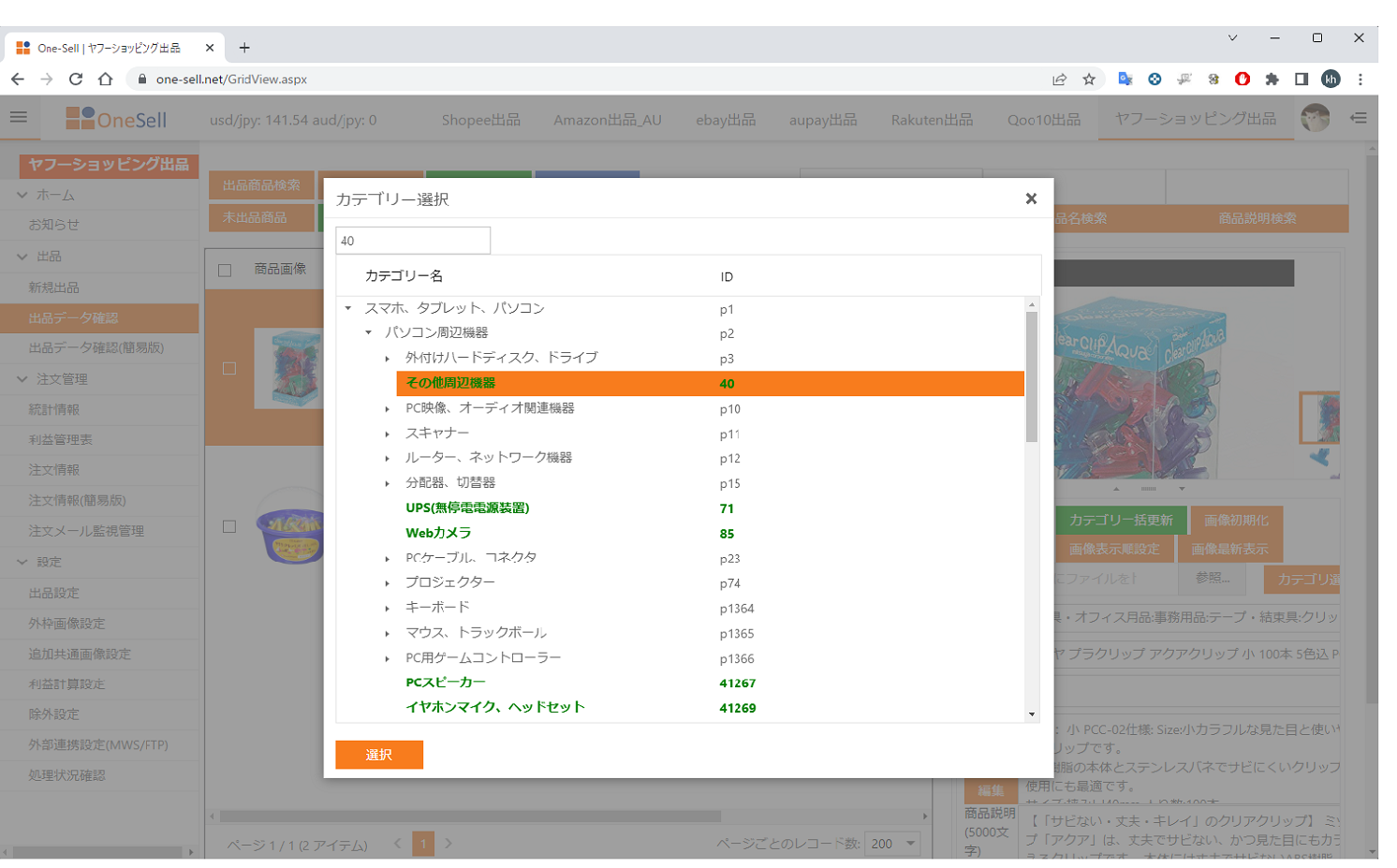The width and height of the screenshot is (1397, 868).
Task: Click the red AdBlock hand icon
Action: pos(1243,80)
